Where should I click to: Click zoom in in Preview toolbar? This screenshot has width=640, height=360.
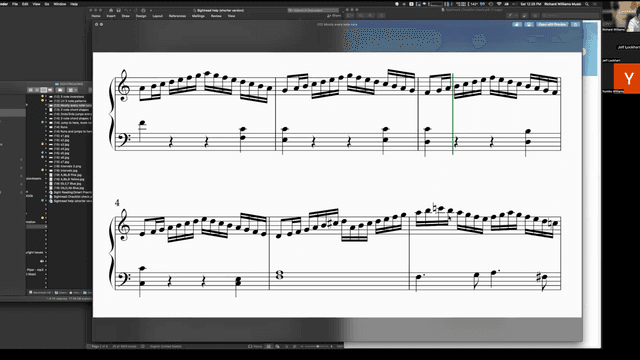point(371,16)
